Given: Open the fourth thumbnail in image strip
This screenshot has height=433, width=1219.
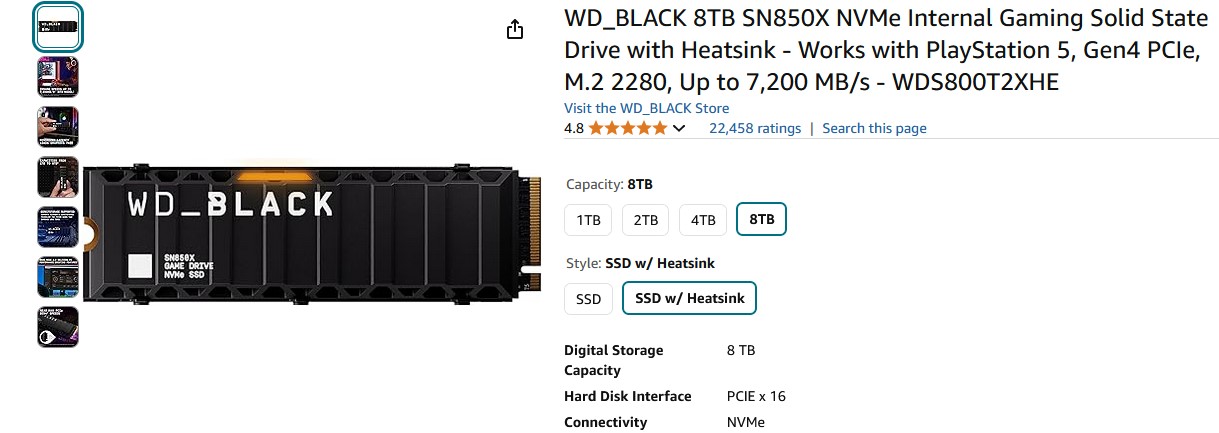Looking at the screenshot, I should [58, 177].
